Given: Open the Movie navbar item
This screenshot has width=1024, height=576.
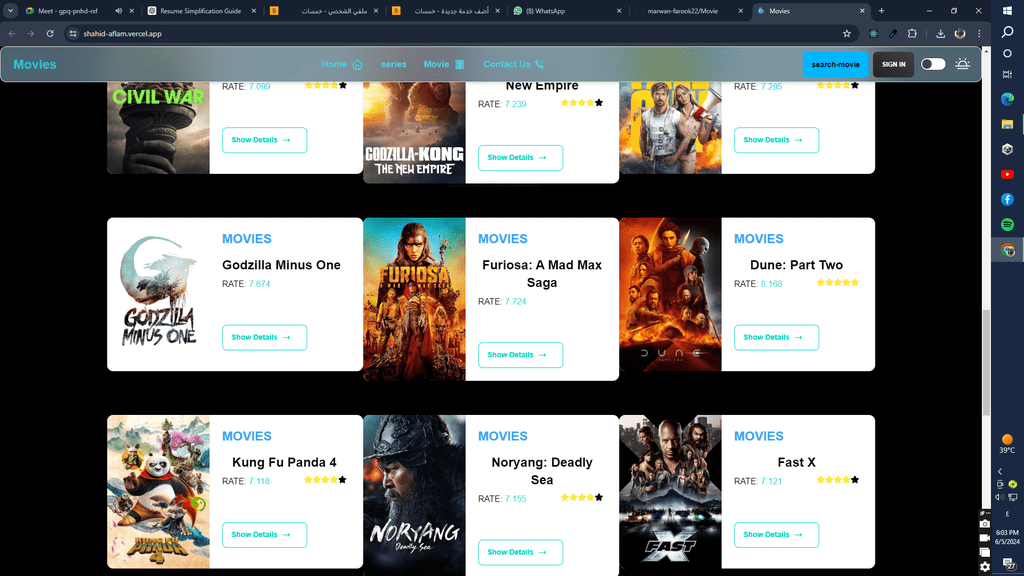Looking at the screenshot, I should pyautogui.click(x=436, y=64).
